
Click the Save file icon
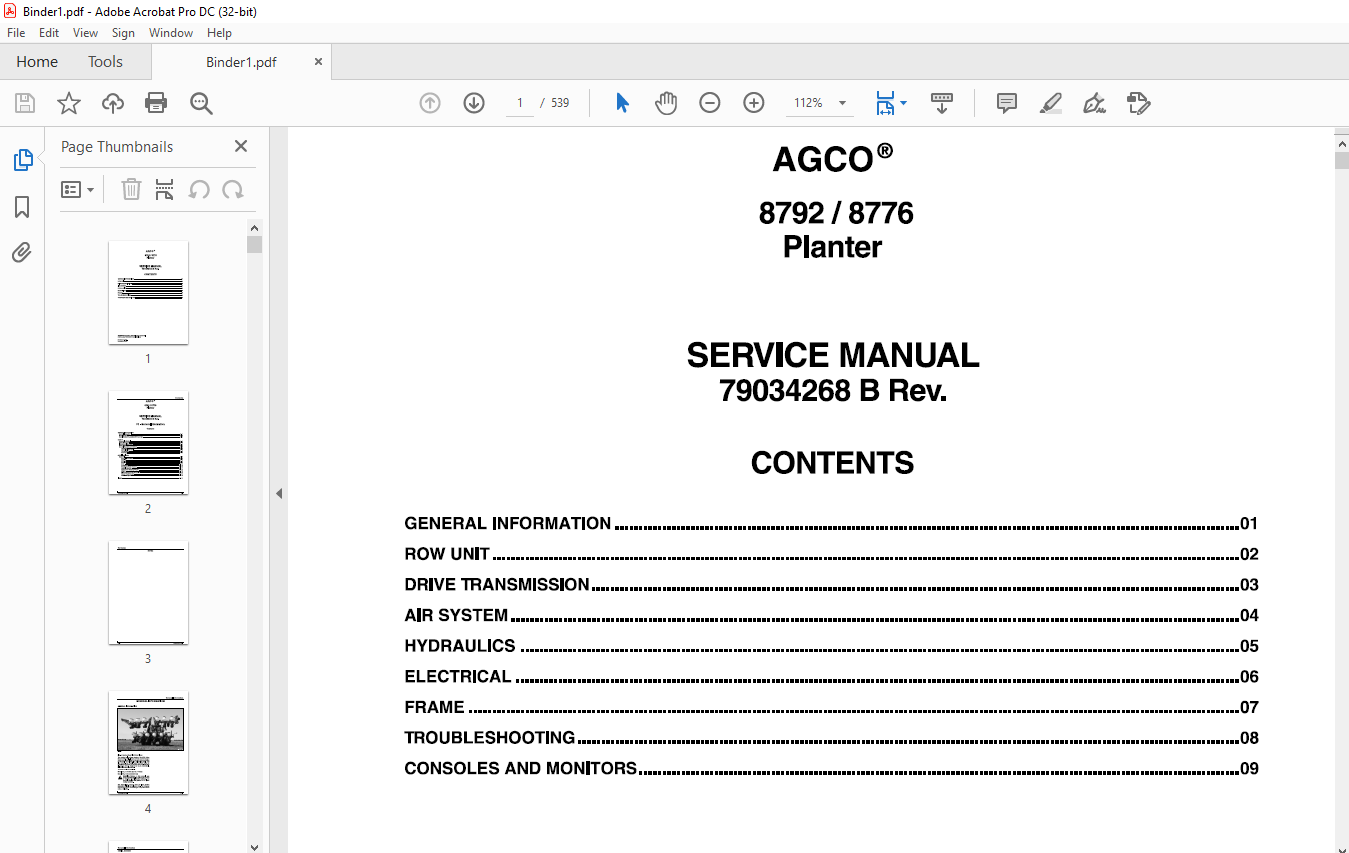point(24,103)
